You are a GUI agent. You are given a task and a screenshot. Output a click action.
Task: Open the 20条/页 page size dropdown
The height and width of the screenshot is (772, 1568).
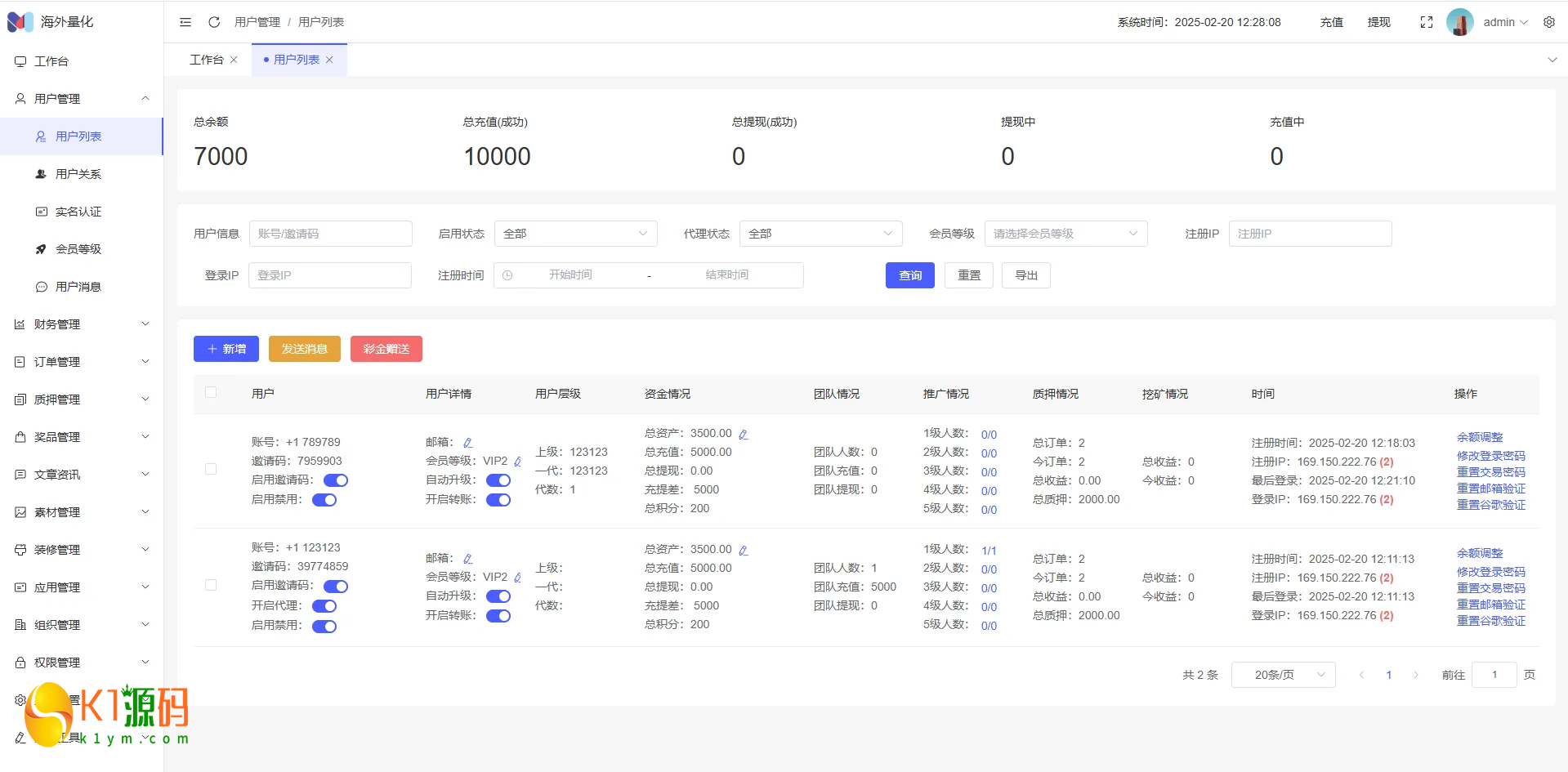point(1283,675)
